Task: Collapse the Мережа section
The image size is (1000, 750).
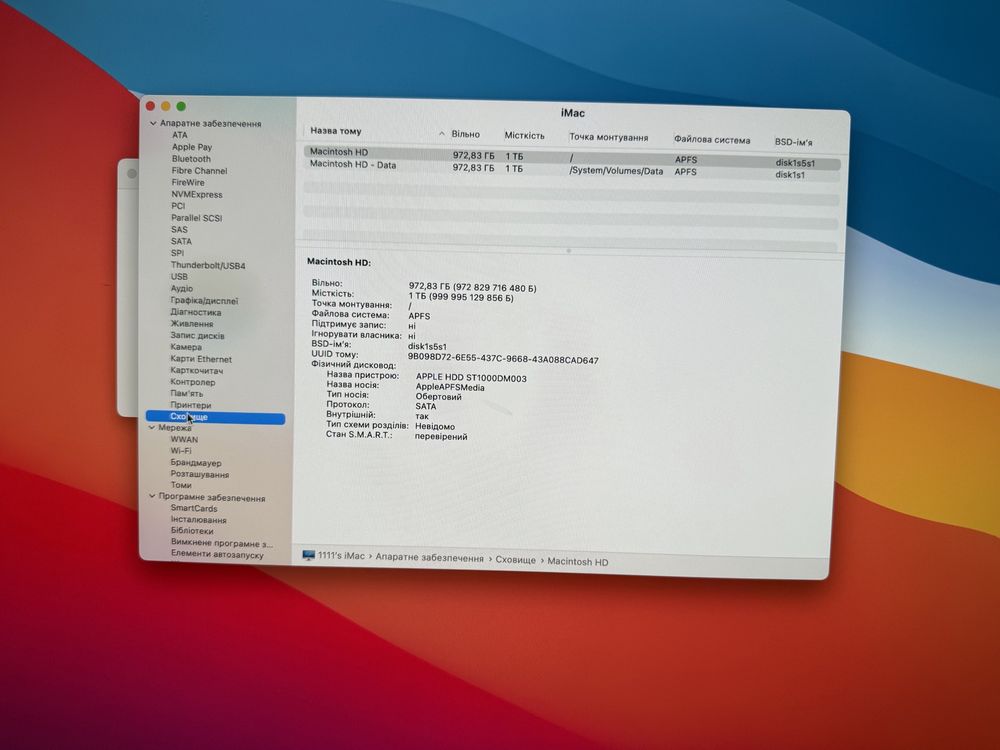Action: pyautogui.click(x=152, y=428)
